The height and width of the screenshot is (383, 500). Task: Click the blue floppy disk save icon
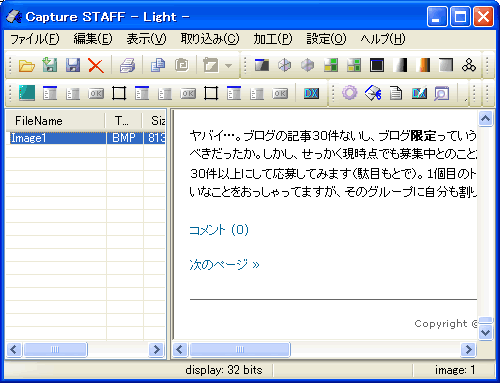[73, 65]
